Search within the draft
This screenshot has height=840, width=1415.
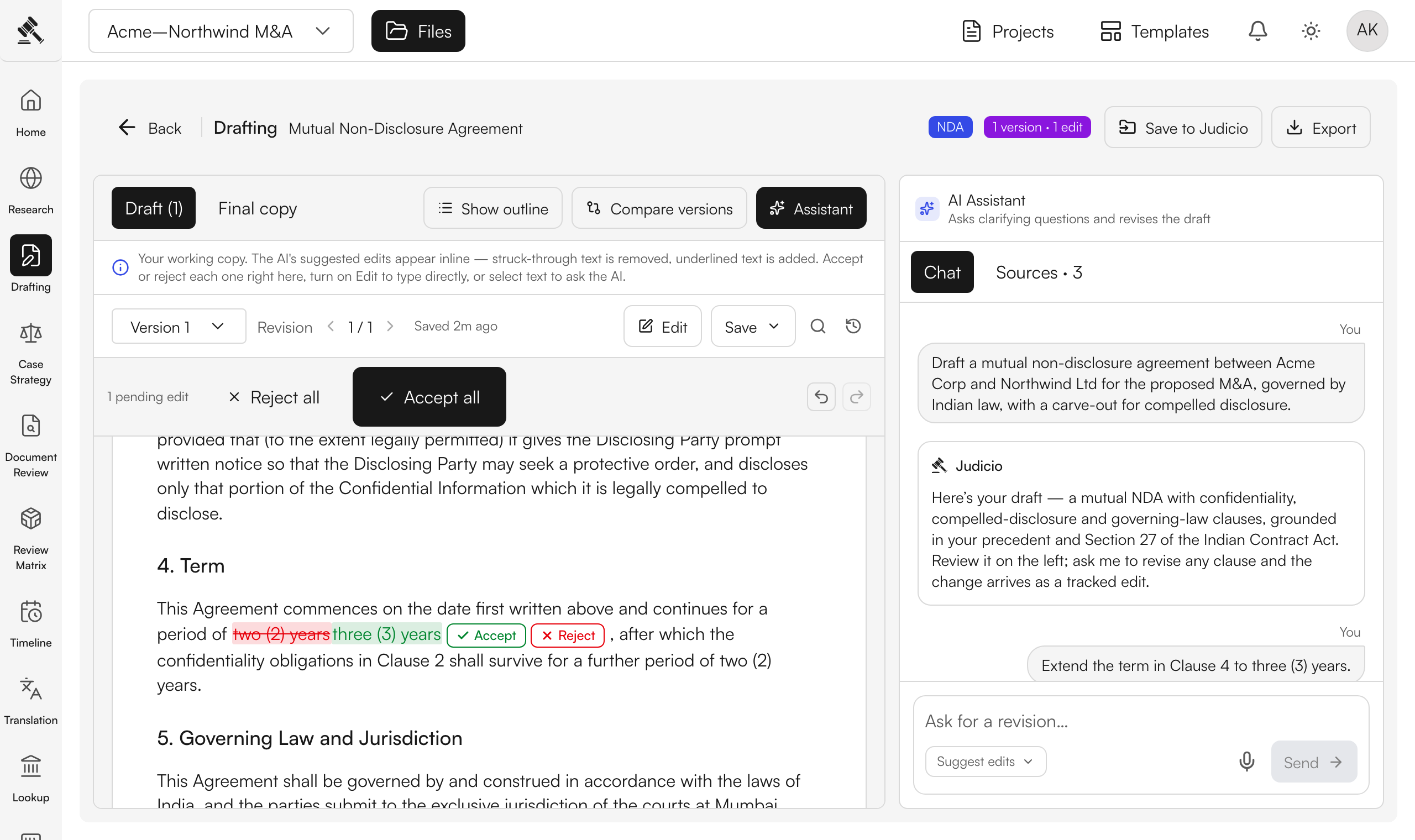tap(818, 326)
